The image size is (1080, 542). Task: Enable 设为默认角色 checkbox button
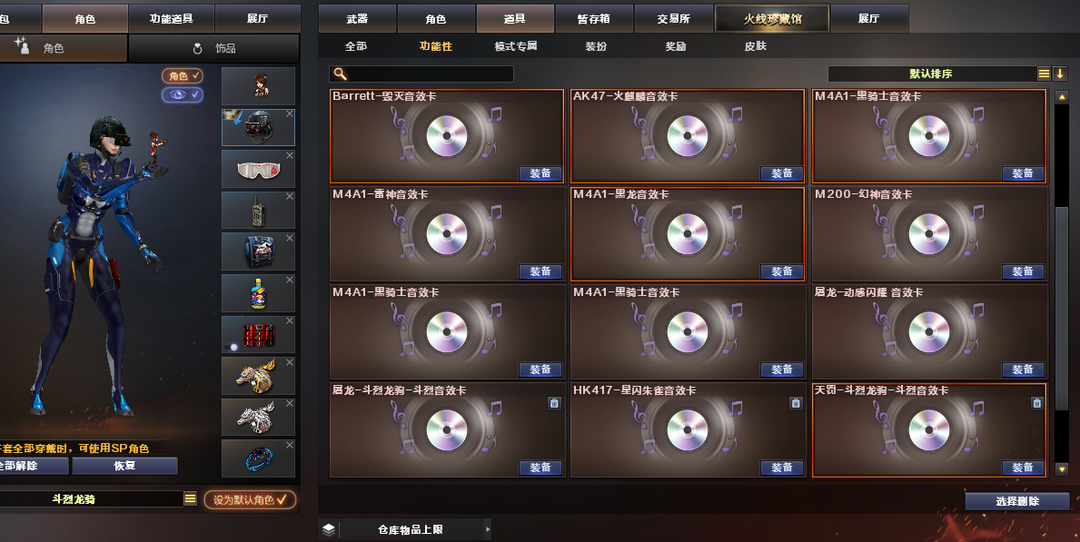coord(250,500)
